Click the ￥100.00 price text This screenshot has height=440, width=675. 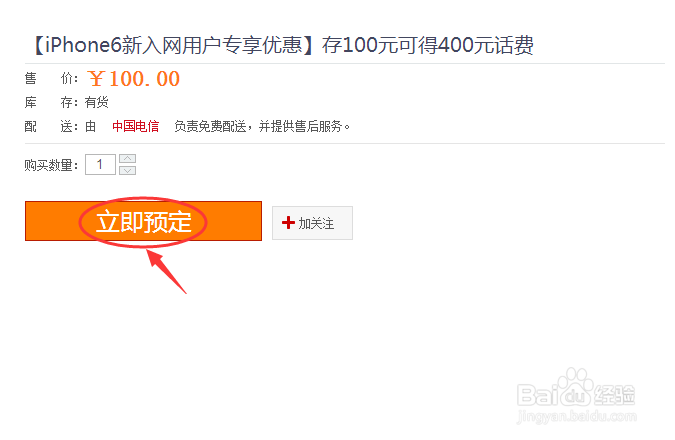(x=134, y=79)
